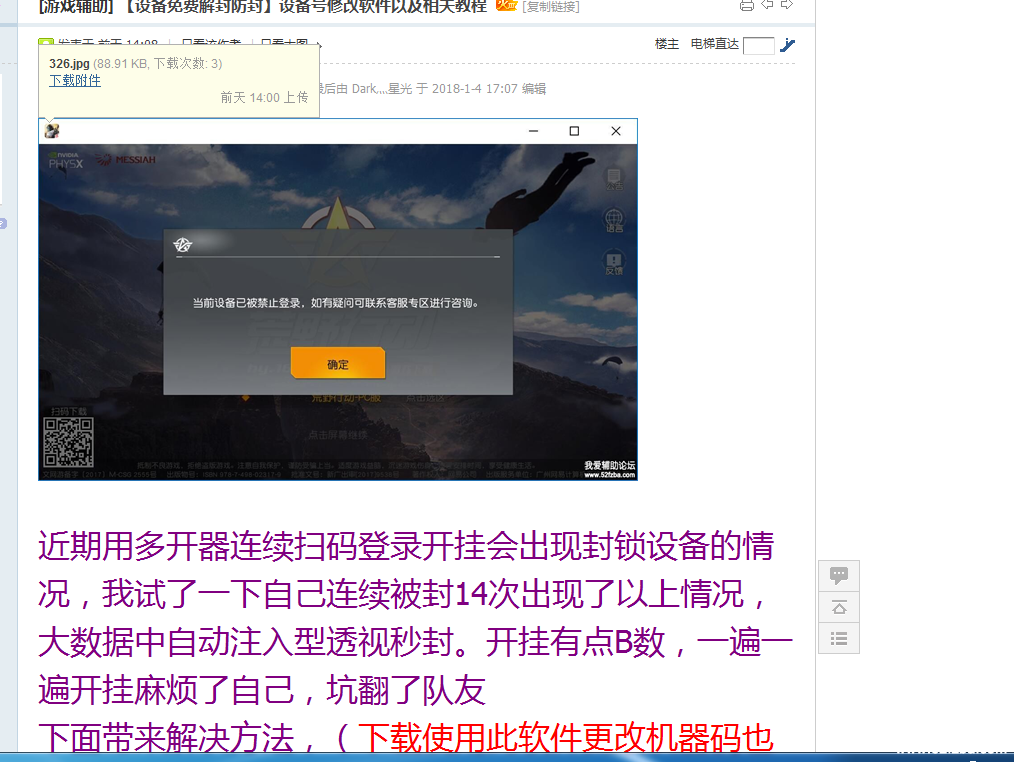The image size is (1014, 762).
Task: Click the orange hot-thread badge beside title
Action: 506,5
